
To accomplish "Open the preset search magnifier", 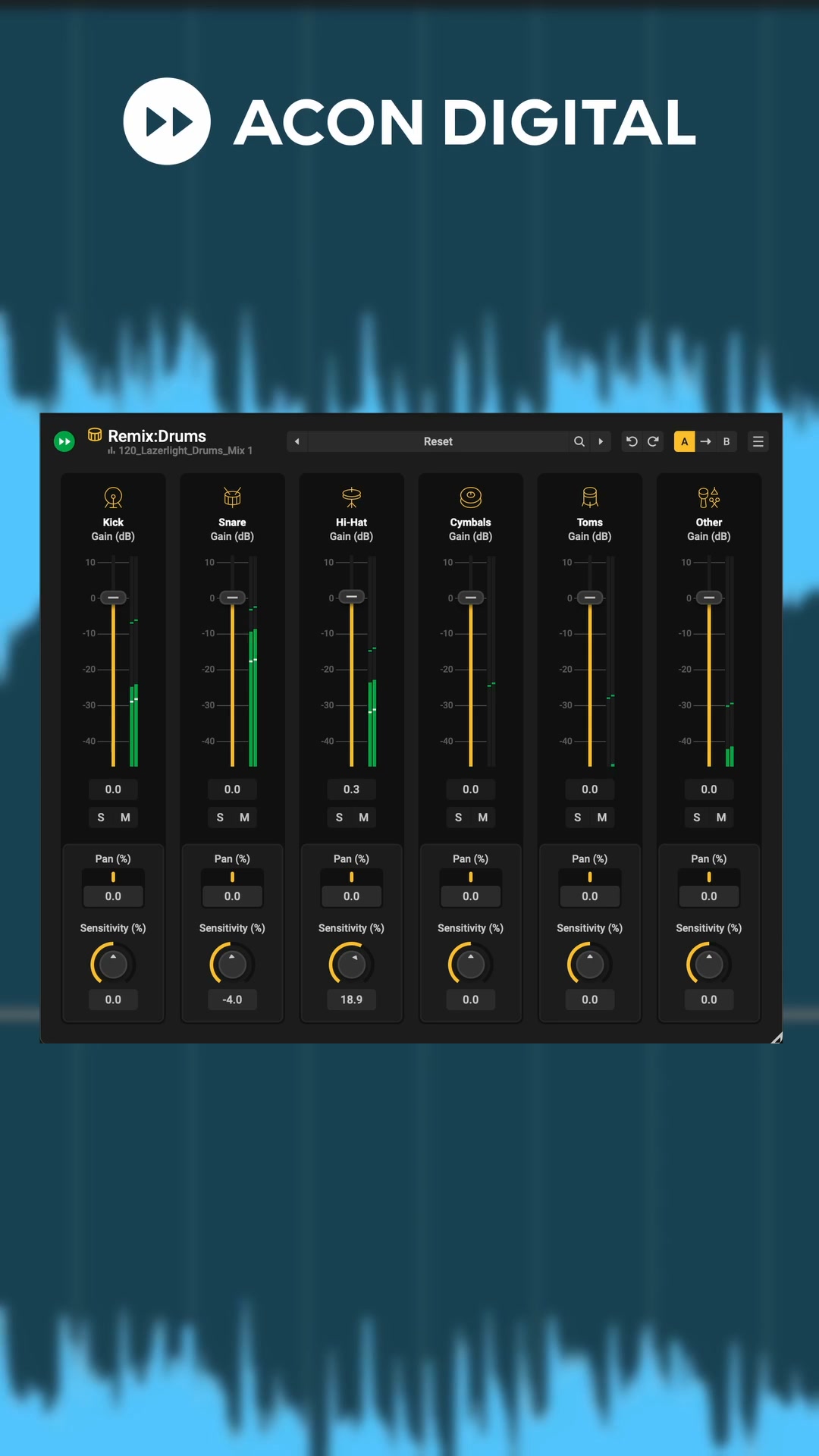I will pyautogui.click(x=579, y=441).
